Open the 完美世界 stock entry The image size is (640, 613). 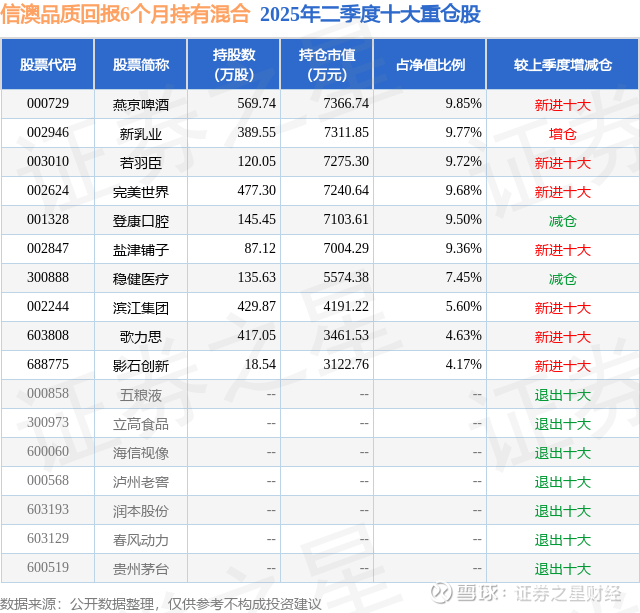click(x=141, y=192)
